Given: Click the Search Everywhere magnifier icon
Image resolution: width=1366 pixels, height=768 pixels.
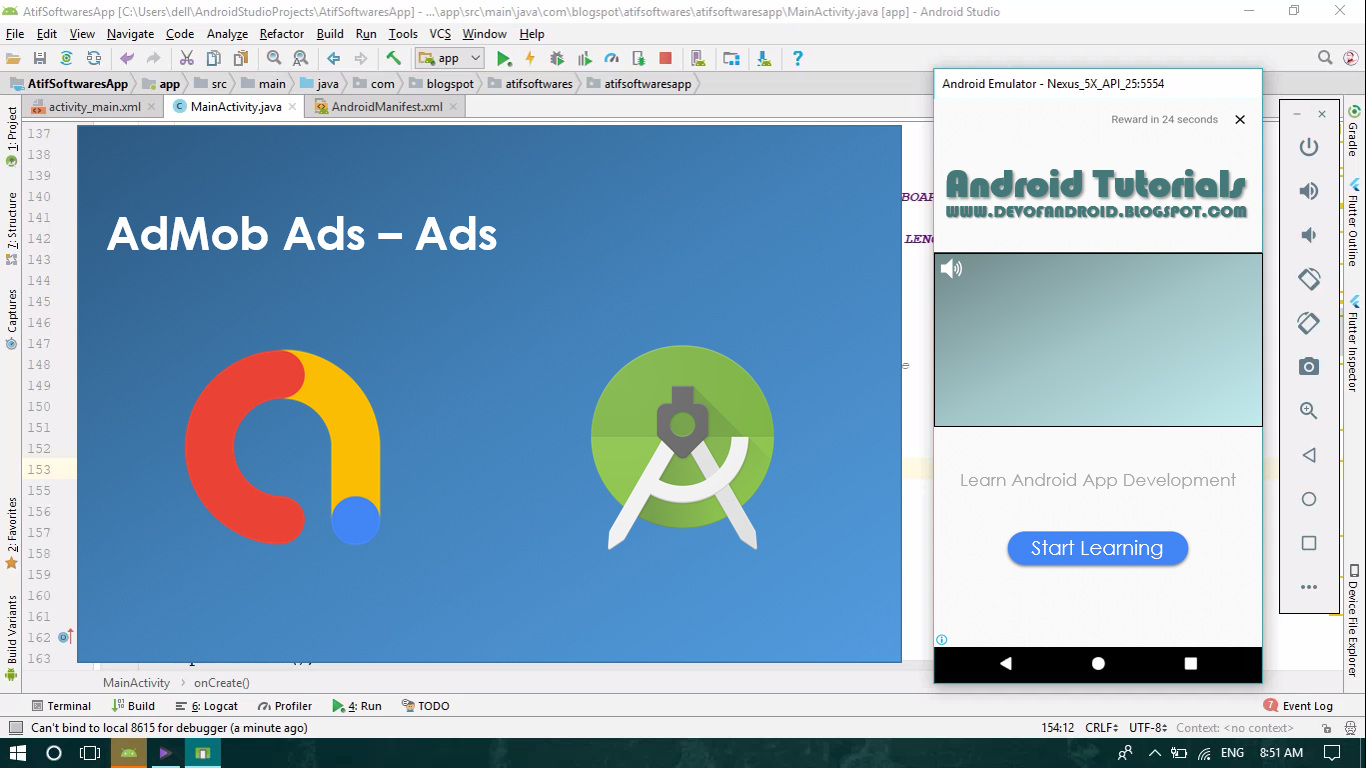Looking at the screenshot, I should pos(1325,58).
